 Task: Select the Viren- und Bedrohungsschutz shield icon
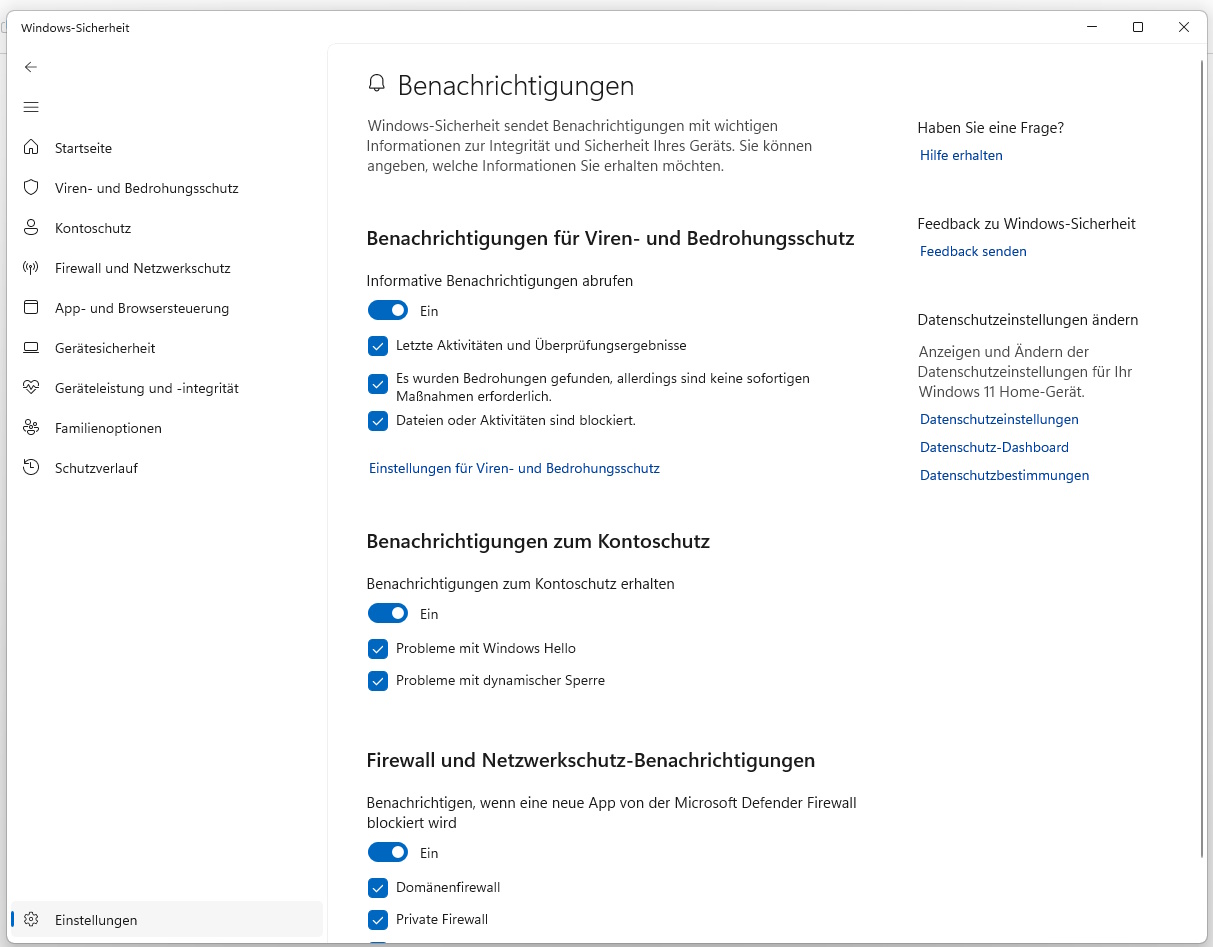click(x=30, y=187)
